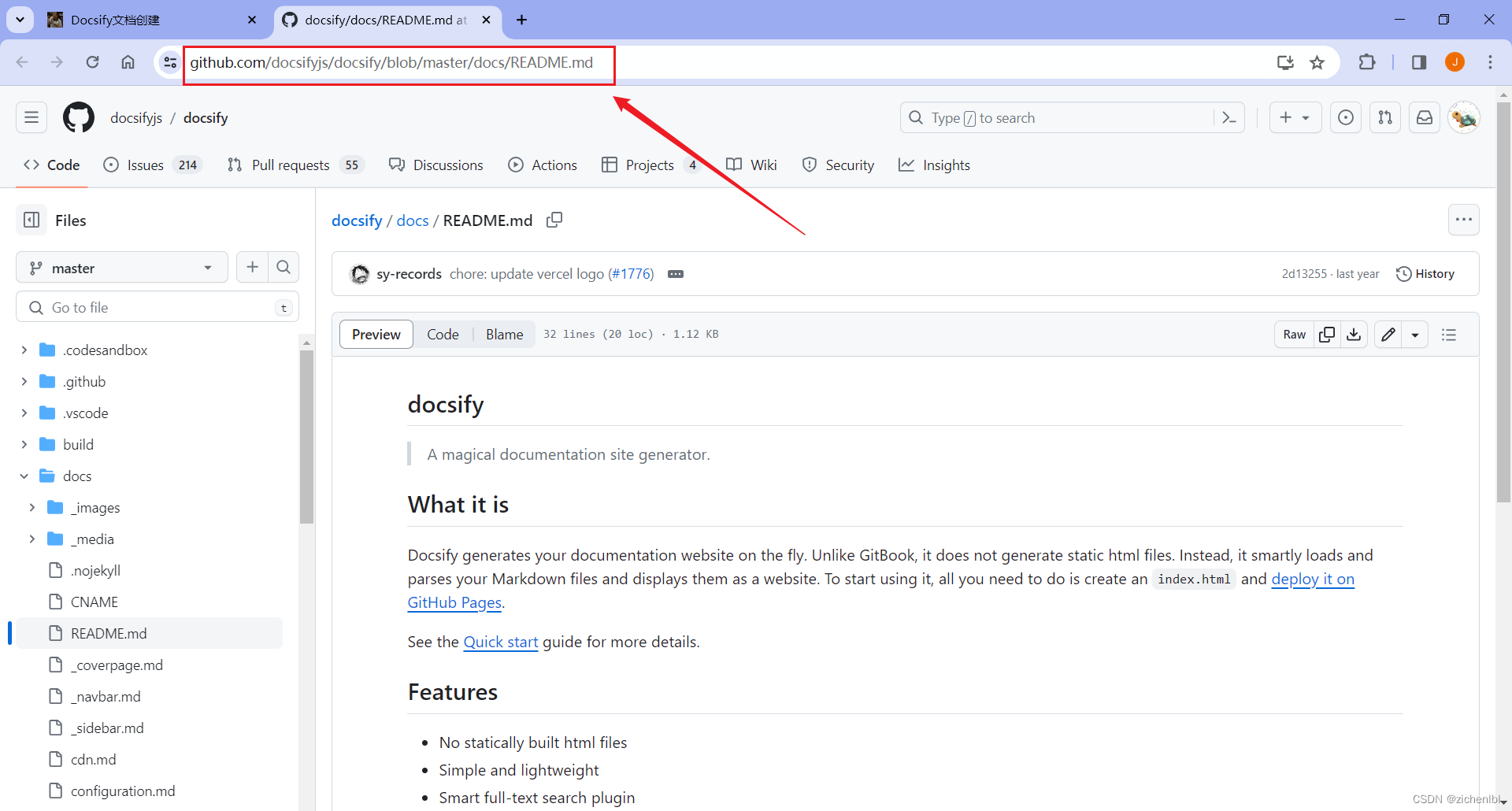The width and height of the screenshot is (1512, 811).
Task: Open the Code repository tab
Action: pyautogui.click(x=52, y=165)
